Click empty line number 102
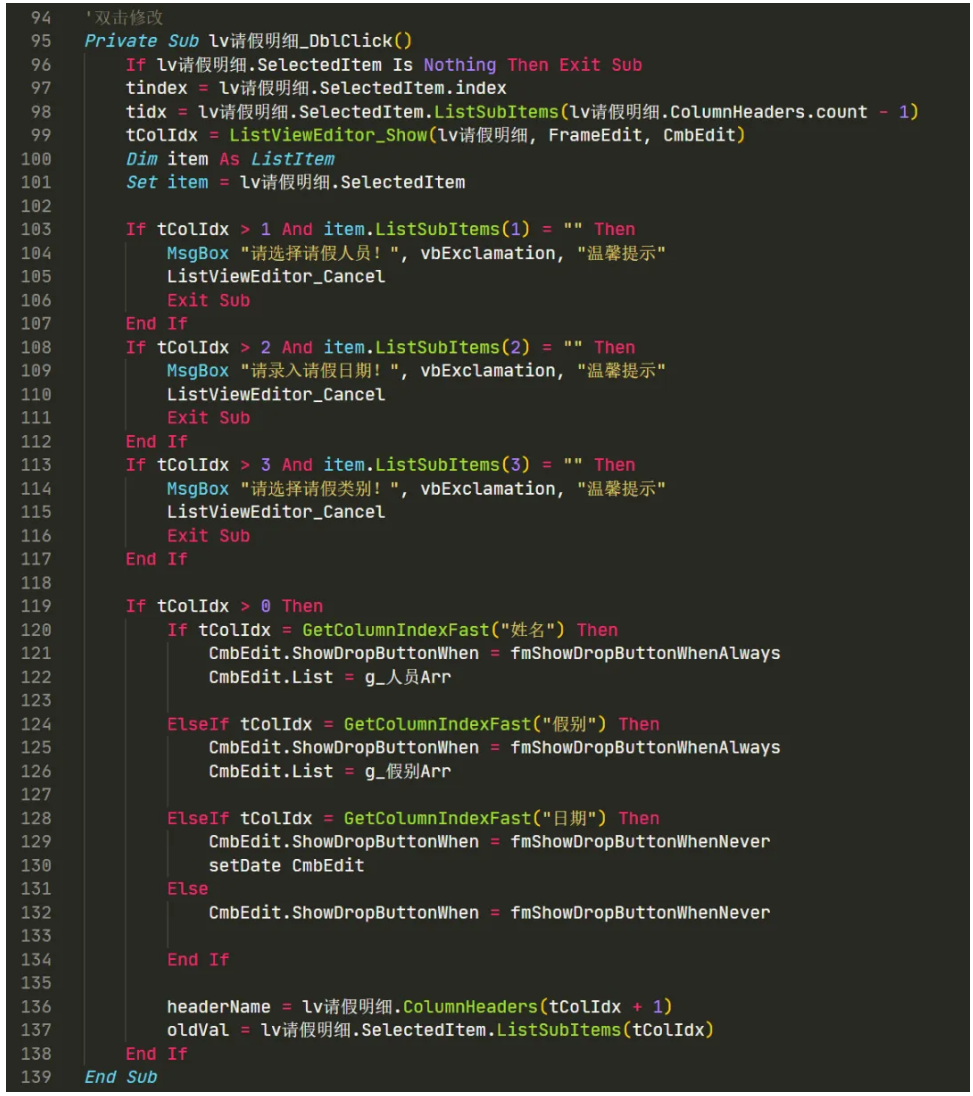973x1096 pixels. tap(36, 206)
